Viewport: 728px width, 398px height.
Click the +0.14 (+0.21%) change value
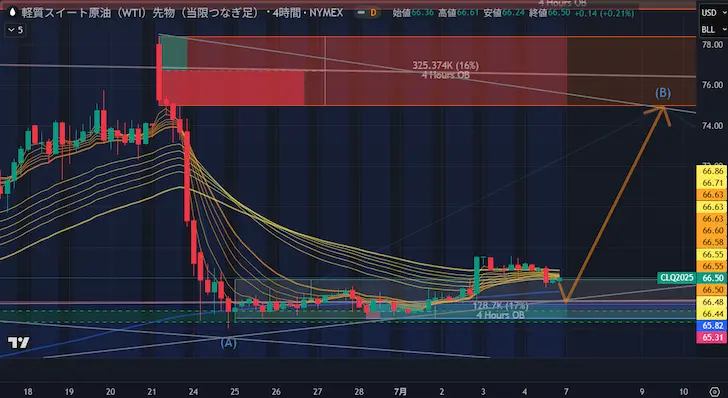pos(604,13)
